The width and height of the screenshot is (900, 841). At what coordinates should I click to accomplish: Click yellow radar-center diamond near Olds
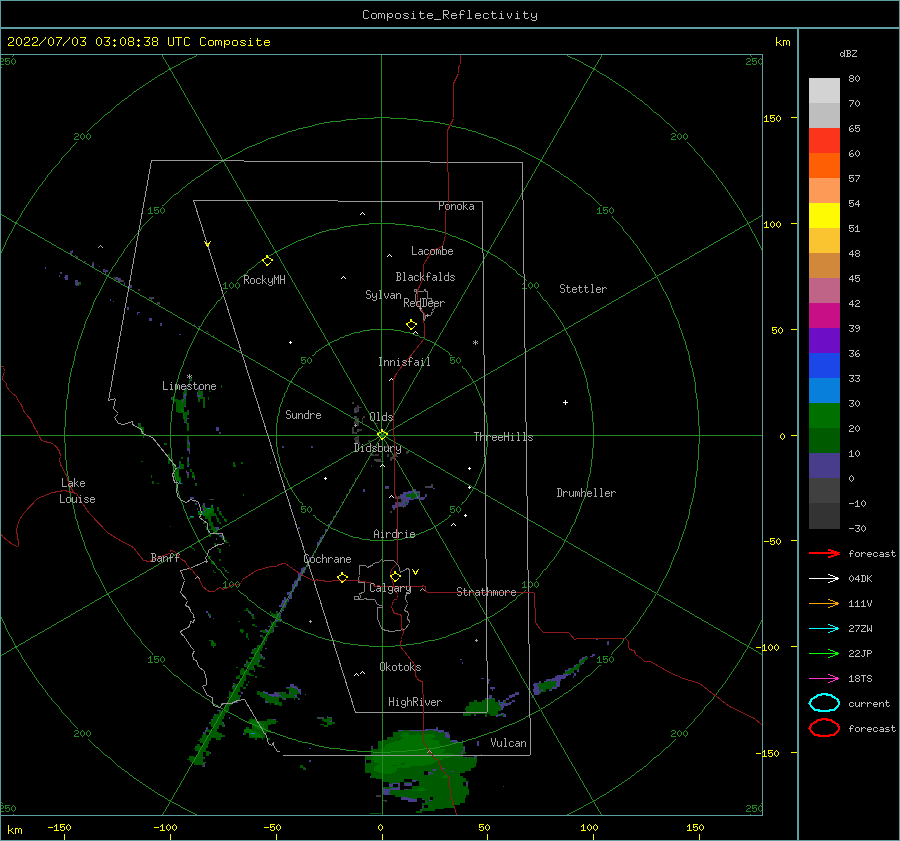pos(382,435)
